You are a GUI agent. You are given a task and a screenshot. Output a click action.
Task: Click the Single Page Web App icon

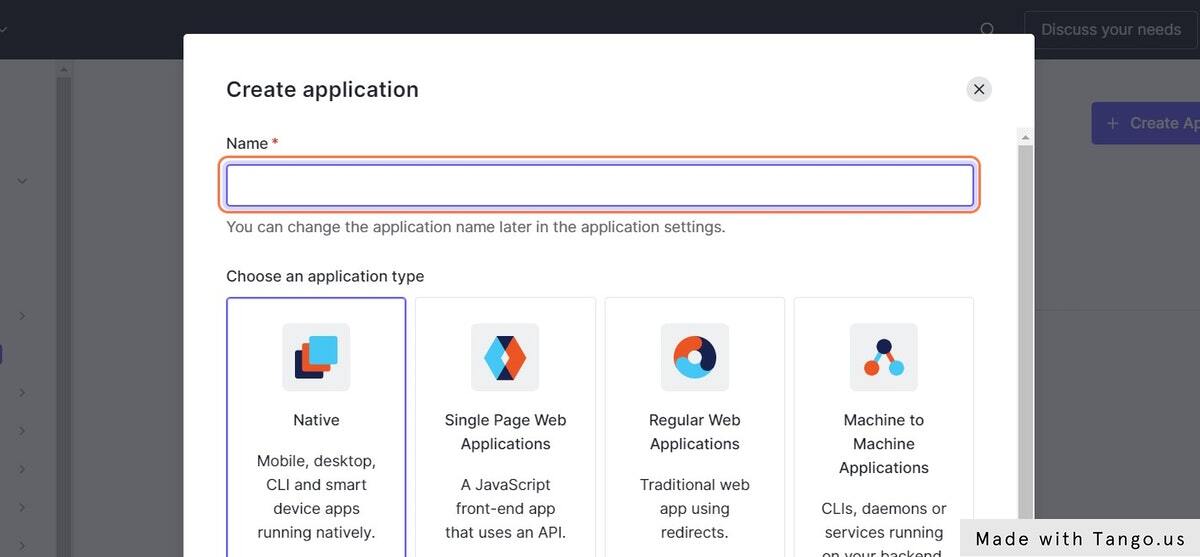pyautogui.click(x=505, y=357)
